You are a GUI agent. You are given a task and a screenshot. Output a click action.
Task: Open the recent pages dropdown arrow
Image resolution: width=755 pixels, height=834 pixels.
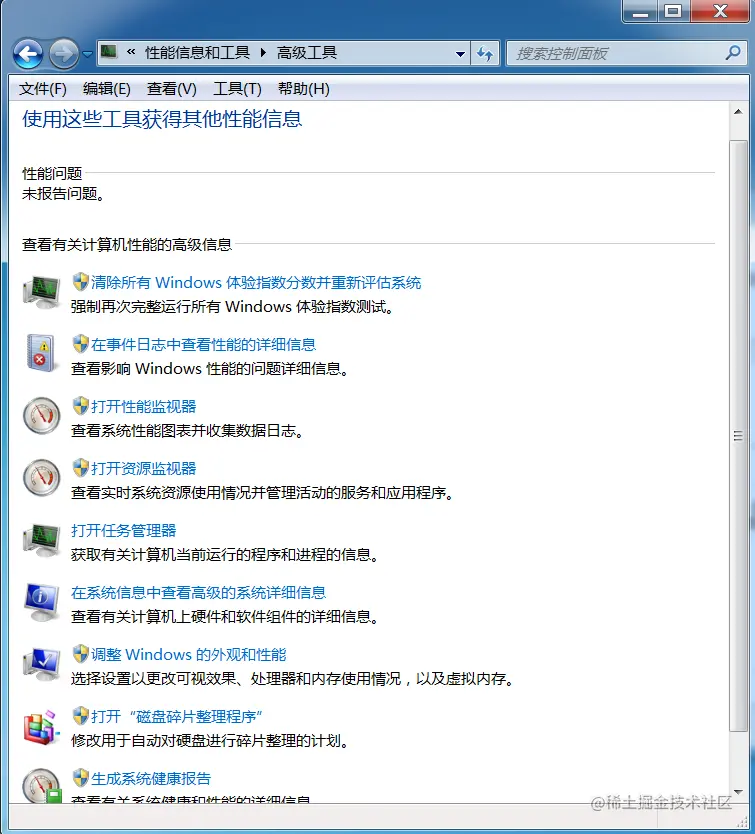click(87, 54)
